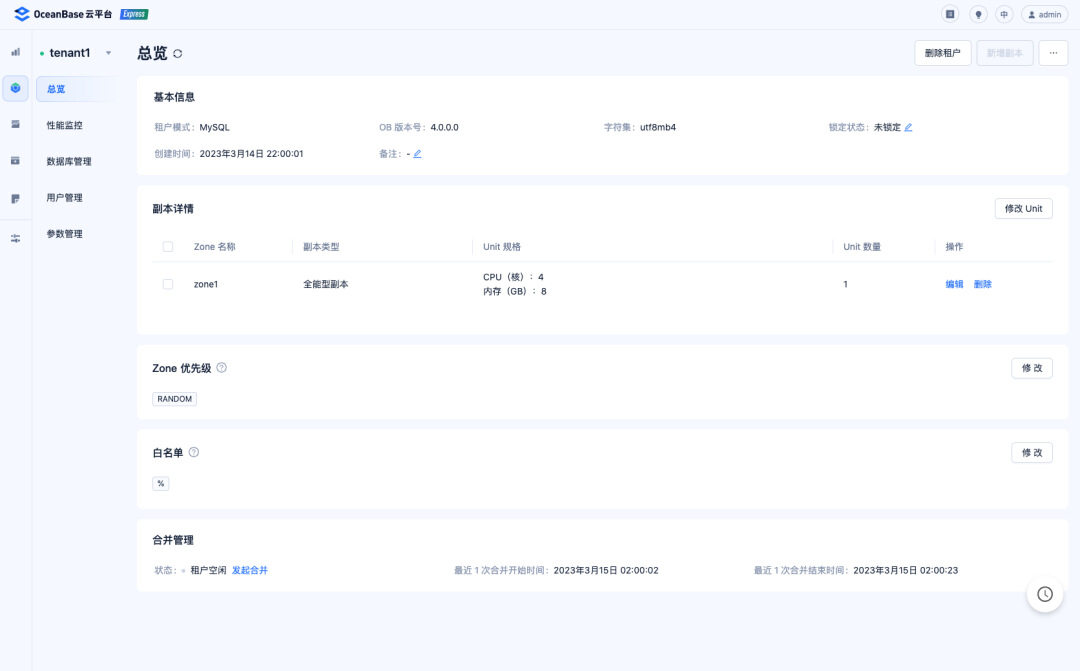Click the 副本类型 column header
The width and height of the screenshot is (1080, 671).
(321, 247)
